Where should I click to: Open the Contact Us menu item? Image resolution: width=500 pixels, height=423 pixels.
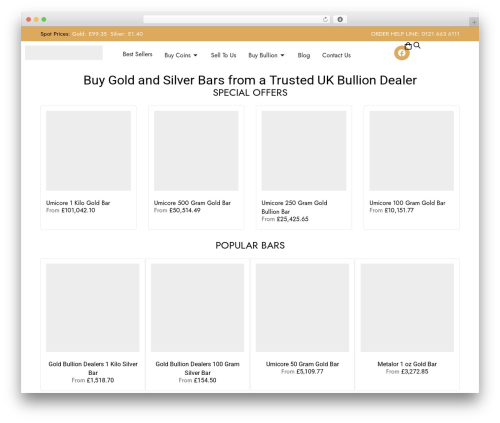click(x=336, y=55)
